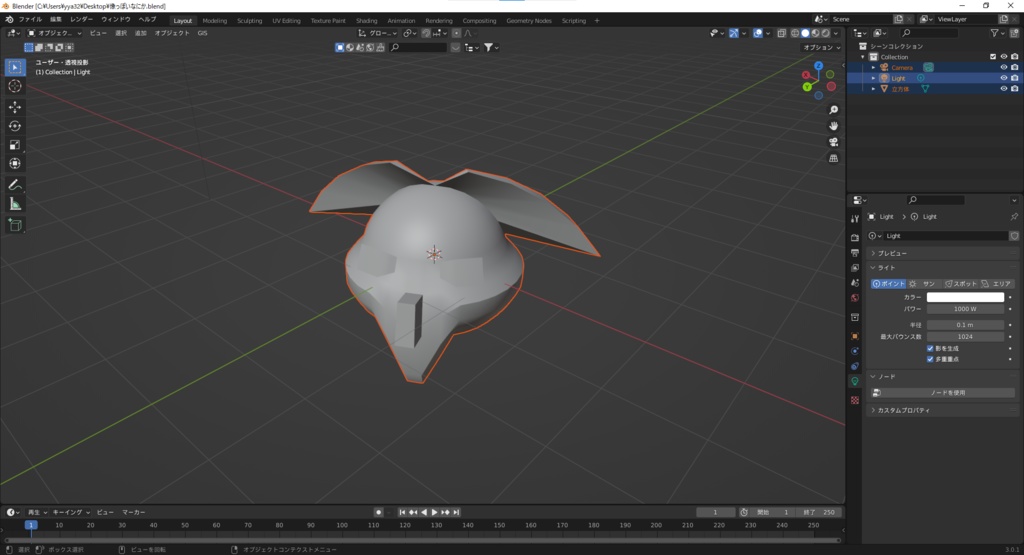Select the Rotate tool
This screenshot has width=1024, height=555.
[x=15, y=126]
